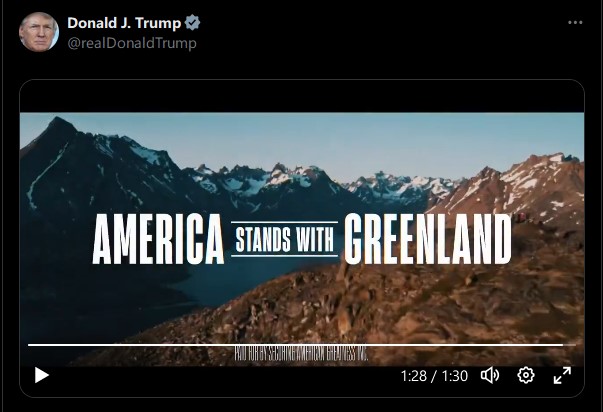Mute the video using the speaker icon

click(x=490, y=375)
